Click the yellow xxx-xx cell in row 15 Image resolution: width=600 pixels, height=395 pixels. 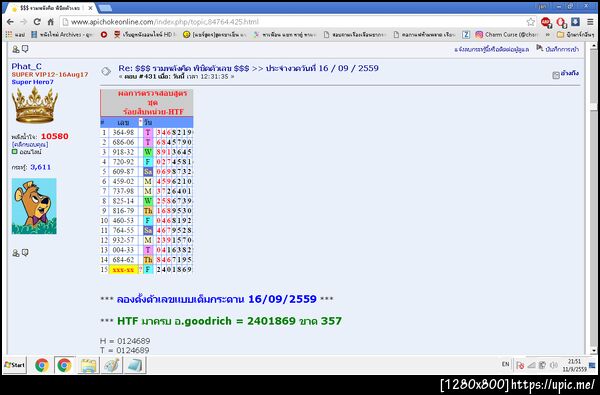pyautogui.click(x=123, y=269)
